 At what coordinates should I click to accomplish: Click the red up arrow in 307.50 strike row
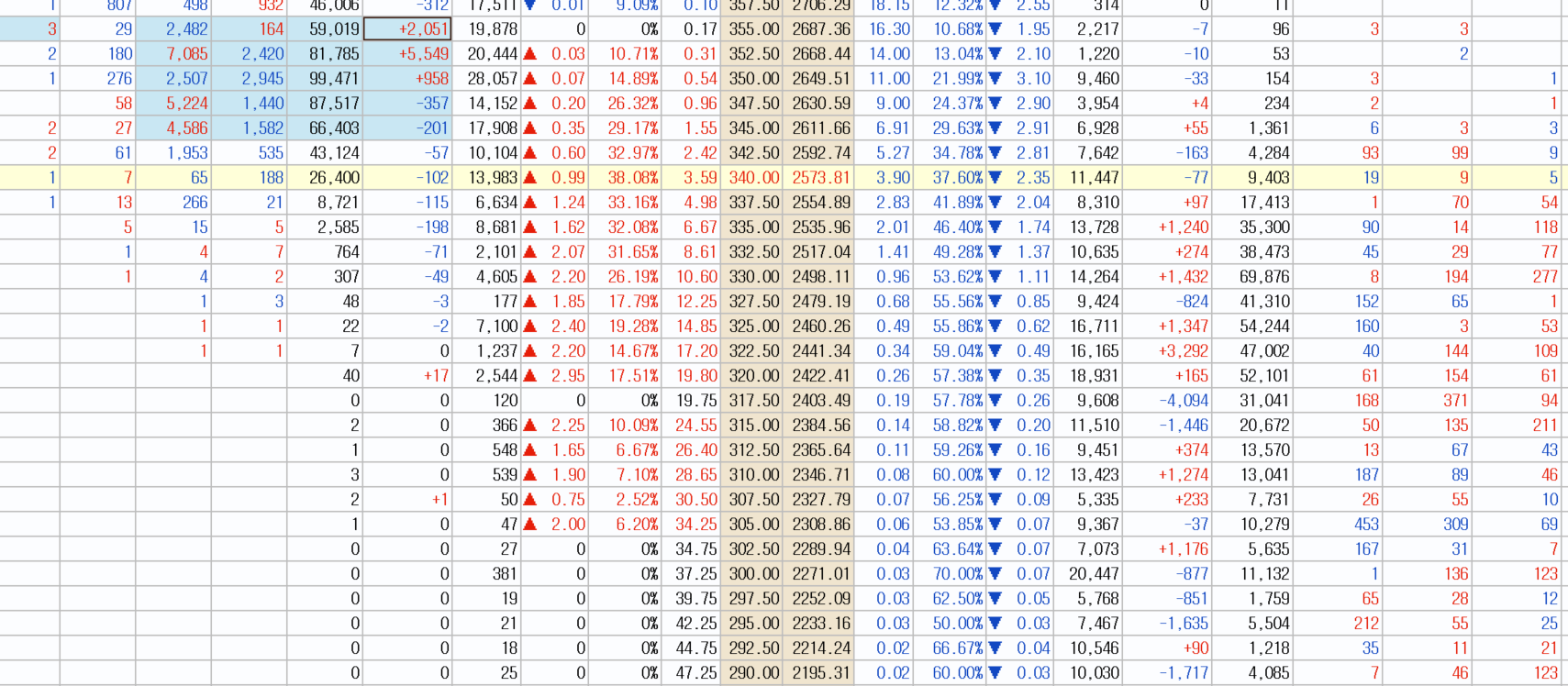(x=530, y=500)
